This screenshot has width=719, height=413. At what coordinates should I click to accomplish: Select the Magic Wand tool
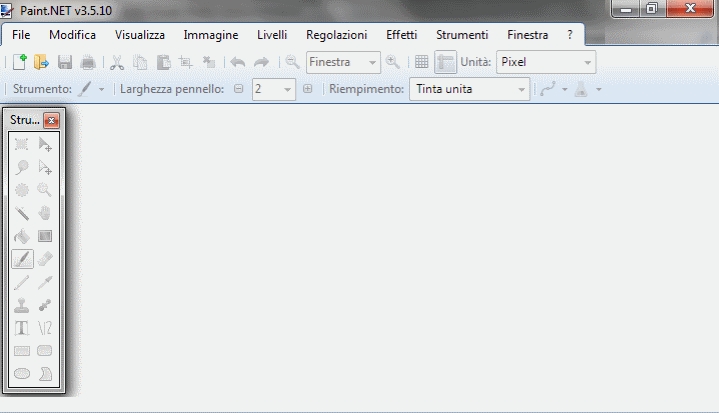[x=22, y=213]
